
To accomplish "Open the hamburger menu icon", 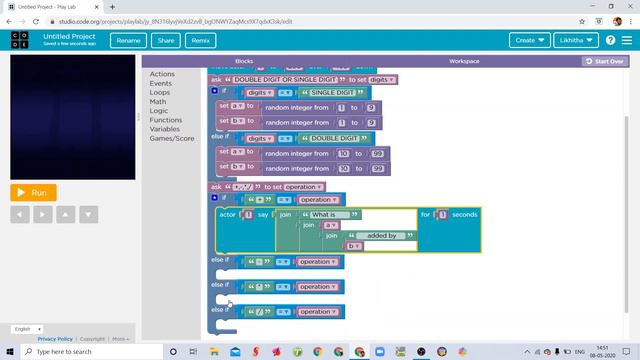I will click(x=627, y=40).
